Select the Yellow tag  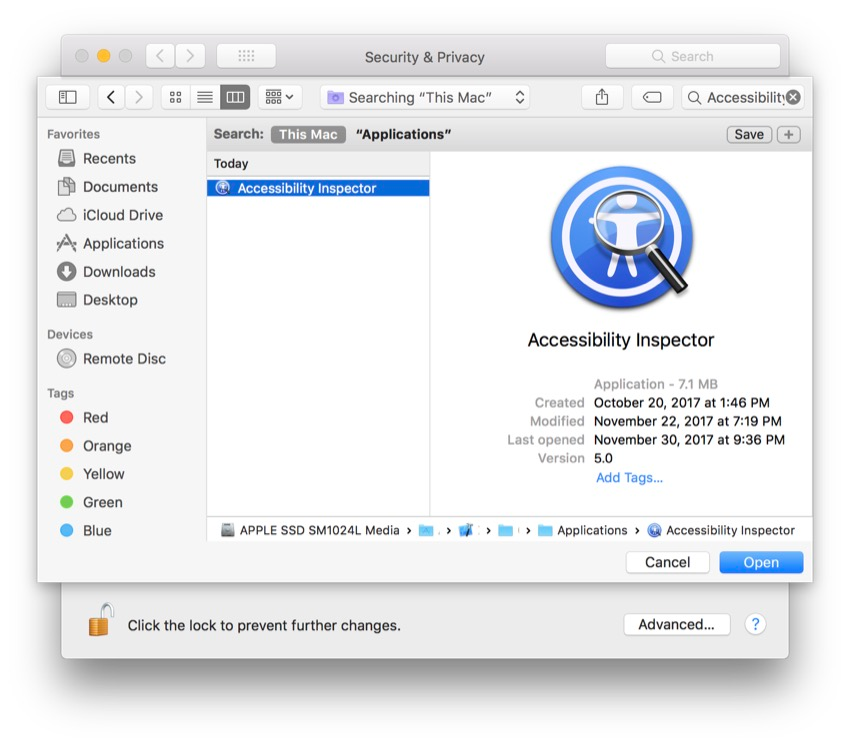[x=104, y=474]
